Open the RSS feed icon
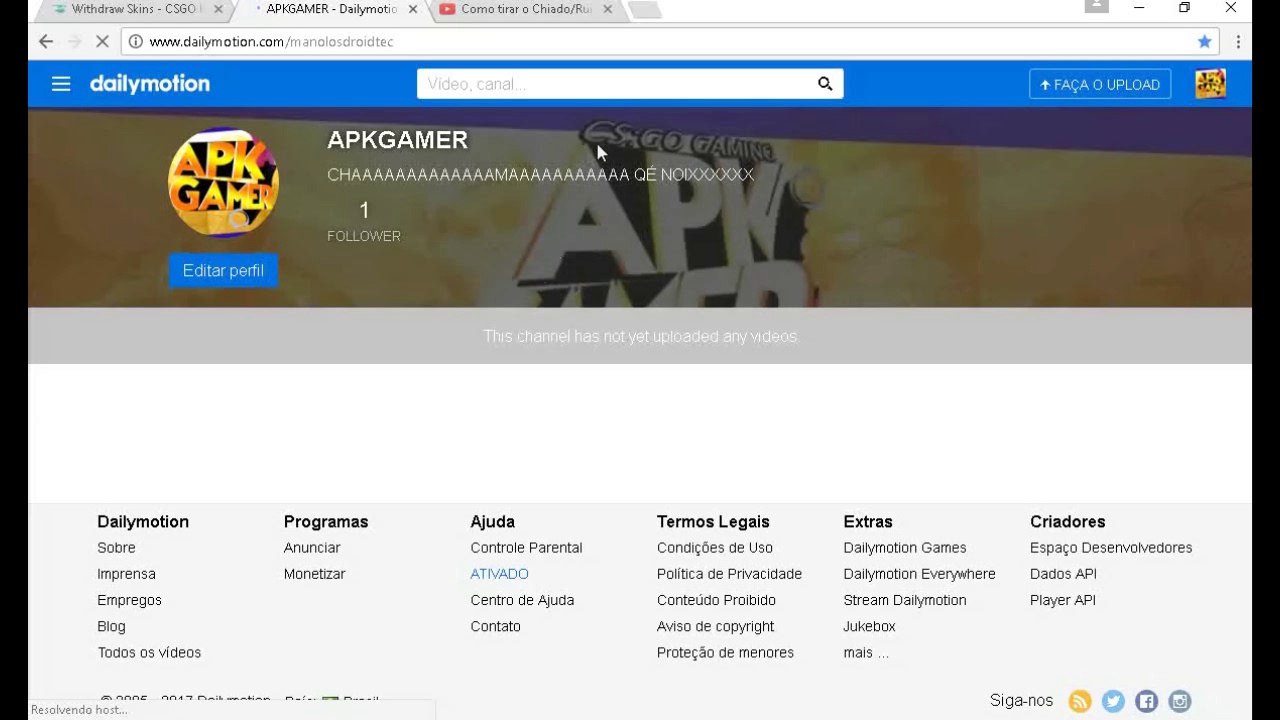This screenshot has width=1280, height=720. pyautogui.click(x=1080, y=701)
